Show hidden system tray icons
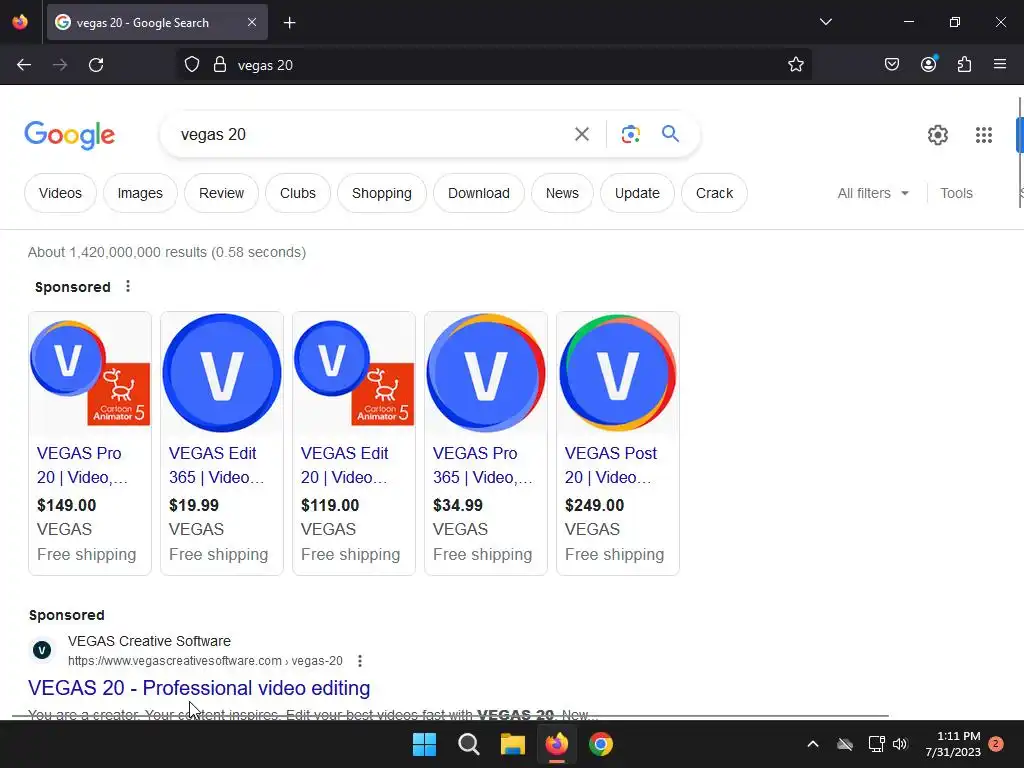 pos(812,744)
